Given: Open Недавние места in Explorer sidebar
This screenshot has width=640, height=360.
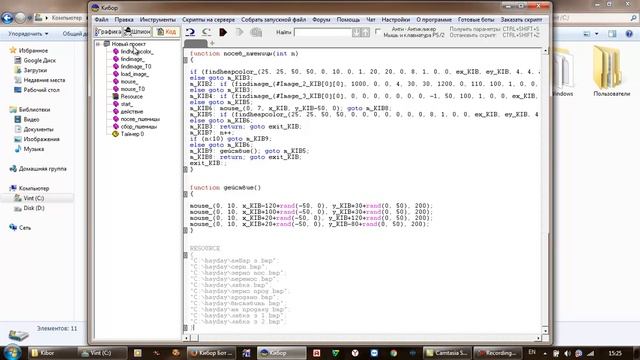Looking at the screenshot, I should point(44,80).
